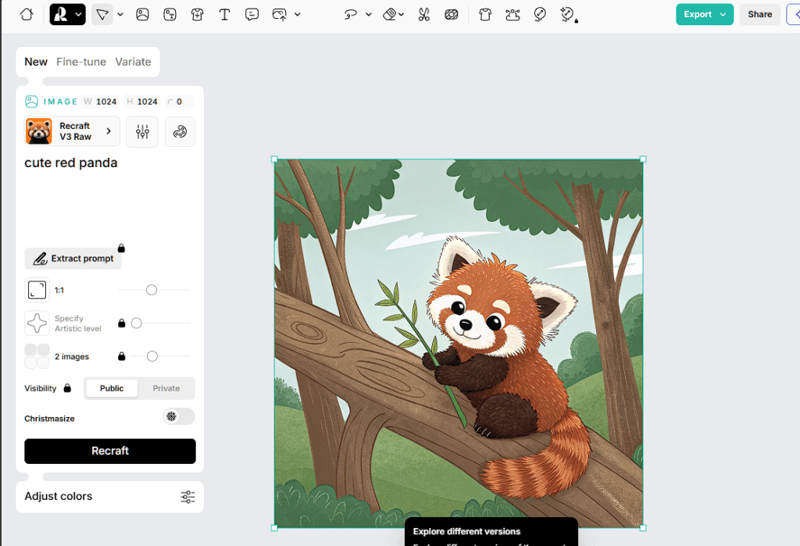The height and width of the screenshot is (546, 800).
Task: Select the Text tool
Action: point(224,14)
